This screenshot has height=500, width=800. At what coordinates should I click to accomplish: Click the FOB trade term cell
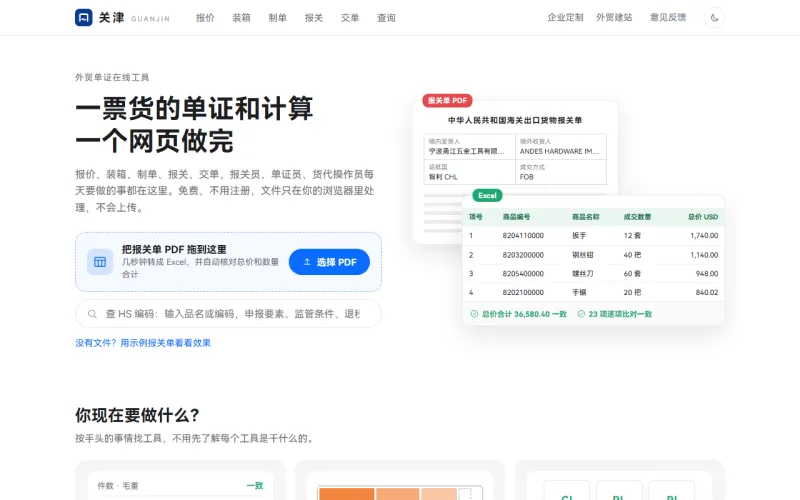pos(561,172)
